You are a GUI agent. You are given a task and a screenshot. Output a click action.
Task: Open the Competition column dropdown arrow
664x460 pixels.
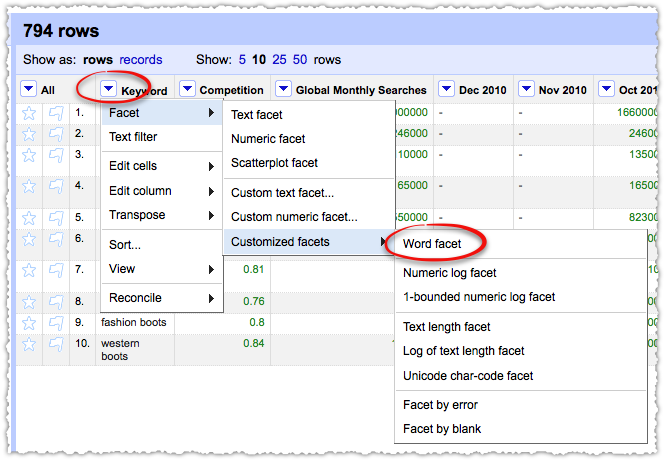[x=187, y=89]
